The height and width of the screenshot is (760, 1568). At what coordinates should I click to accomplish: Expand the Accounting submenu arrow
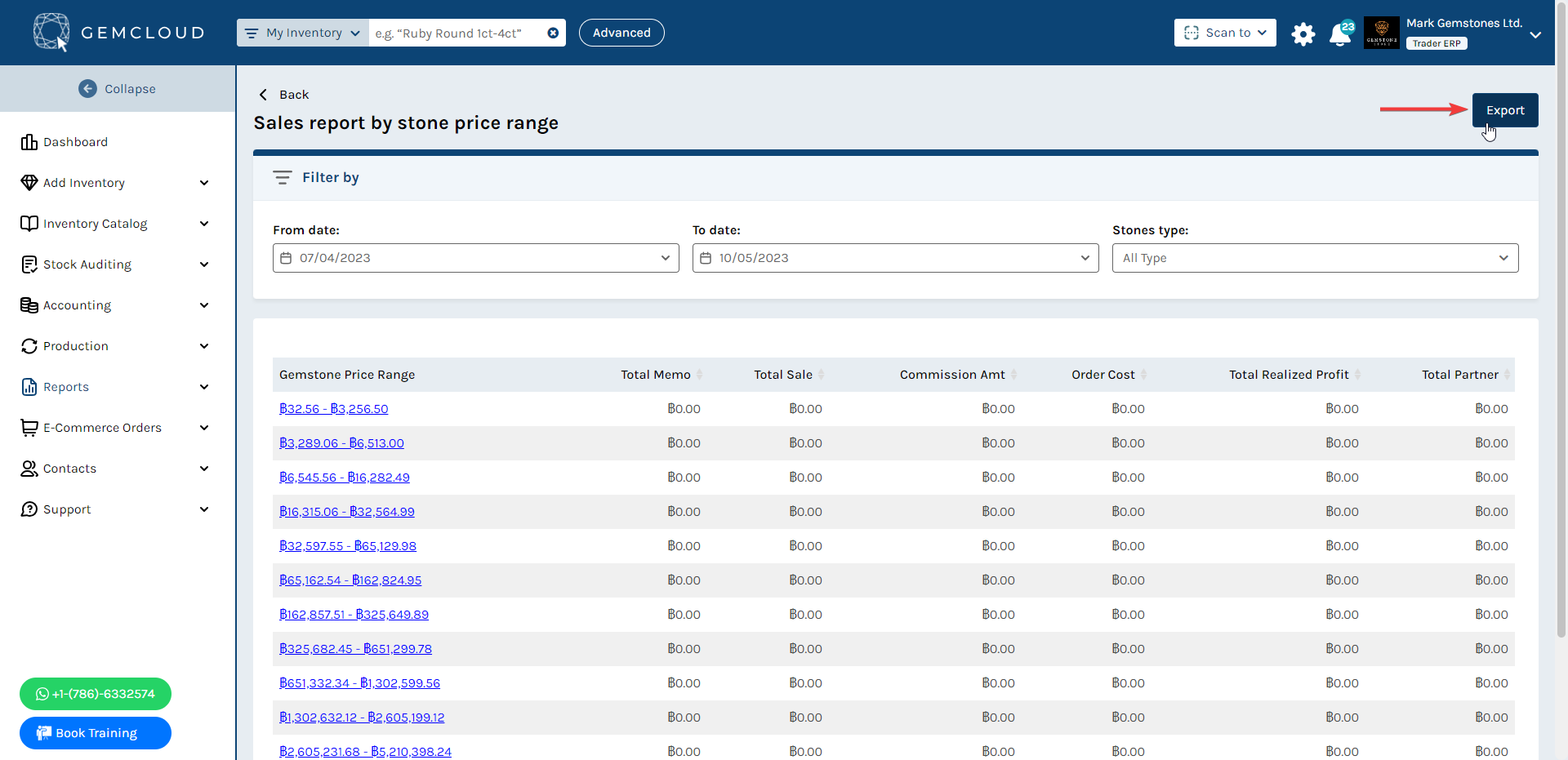pos(204,305)
